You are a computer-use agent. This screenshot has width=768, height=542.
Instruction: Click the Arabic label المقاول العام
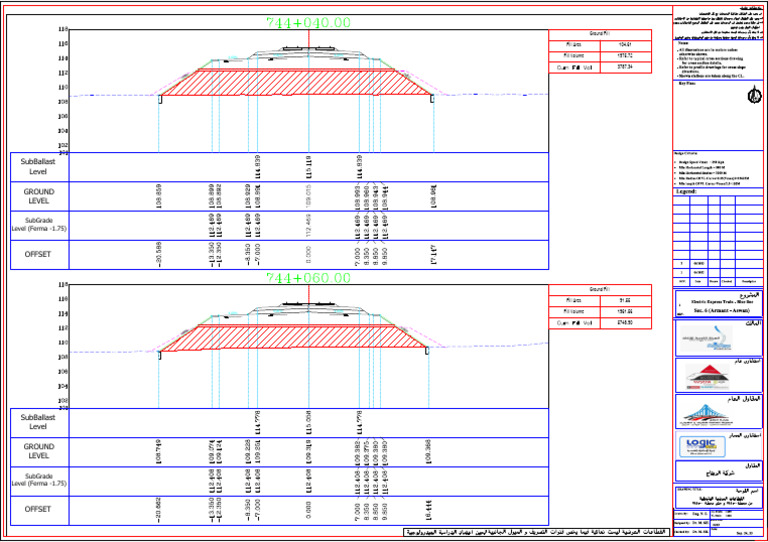pyautogui.click(x=744, y=399)
